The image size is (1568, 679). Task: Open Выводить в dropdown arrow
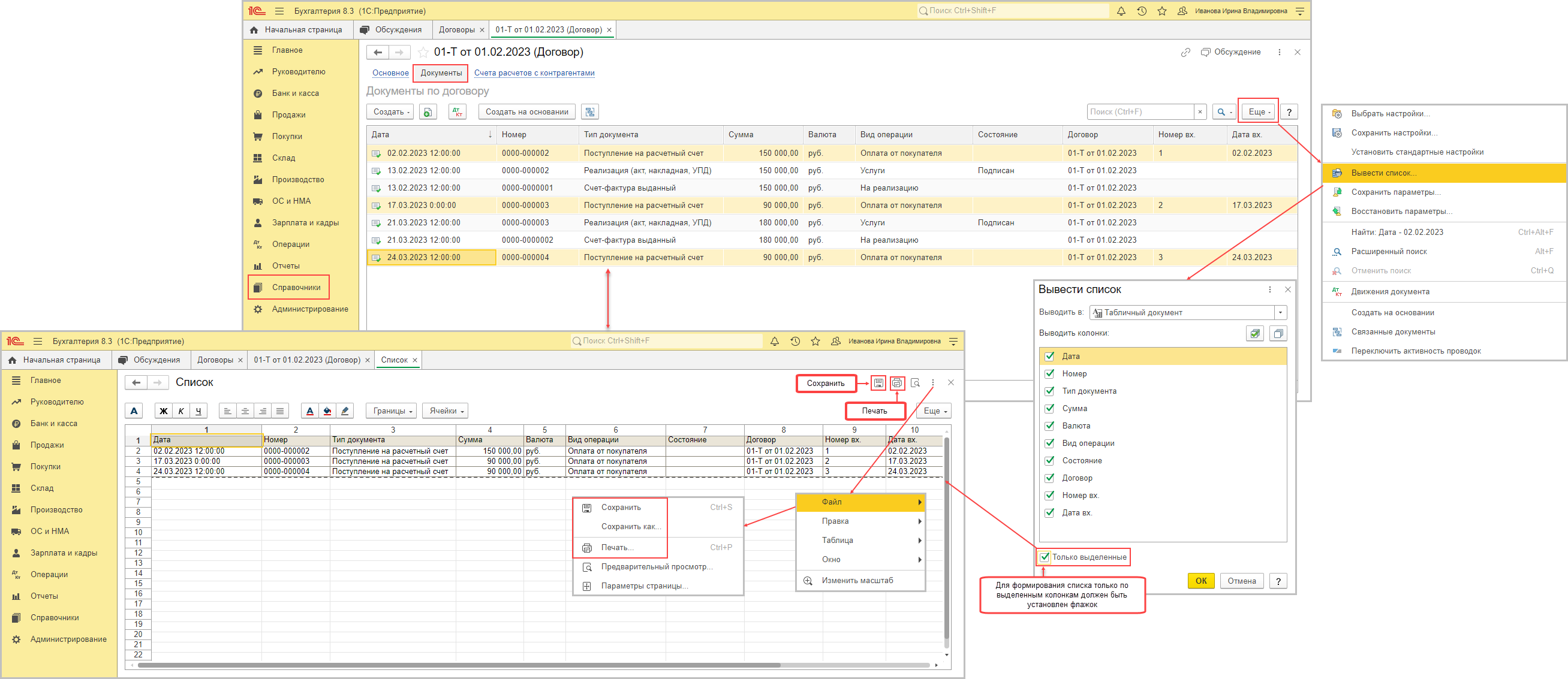(1280, 313)
